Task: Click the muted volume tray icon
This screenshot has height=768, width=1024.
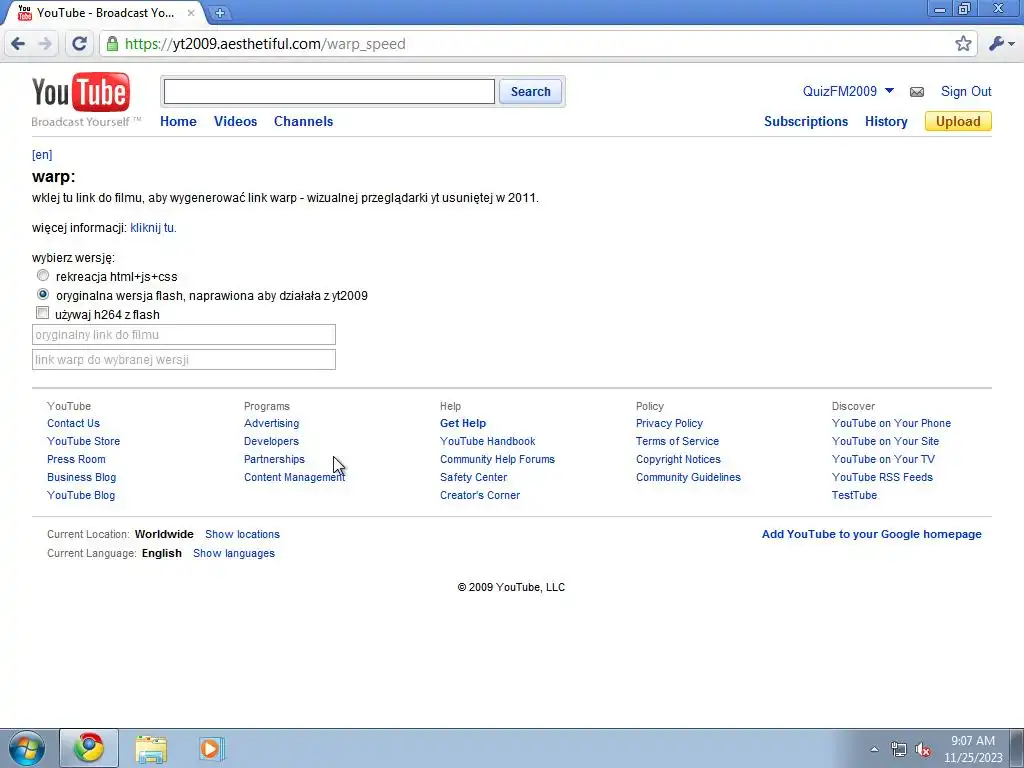Action: click(923, 749)
